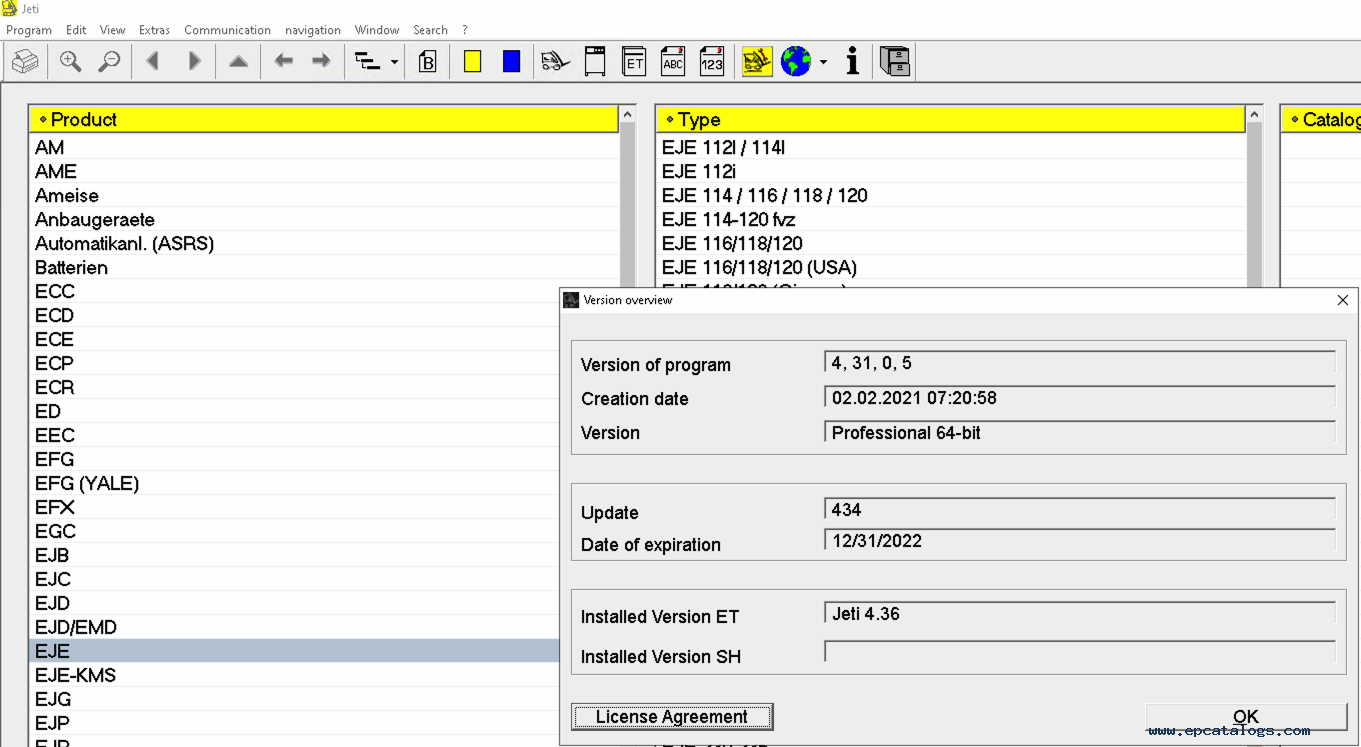
Task: Select type 'EJE 114-120 fvz'
Action: [x=950, y=219]
